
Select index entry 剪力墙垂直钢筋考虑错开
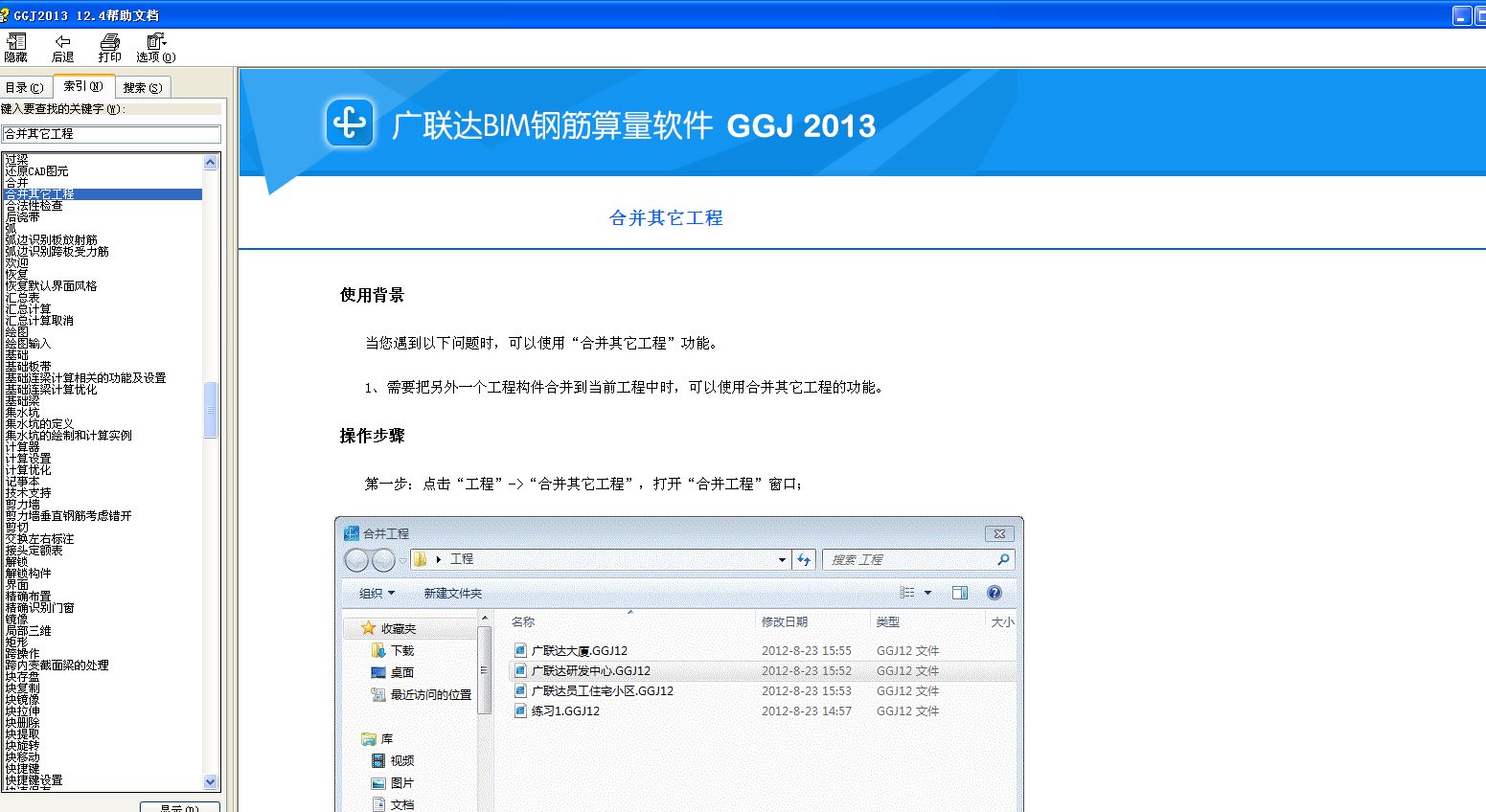point(68,516)
